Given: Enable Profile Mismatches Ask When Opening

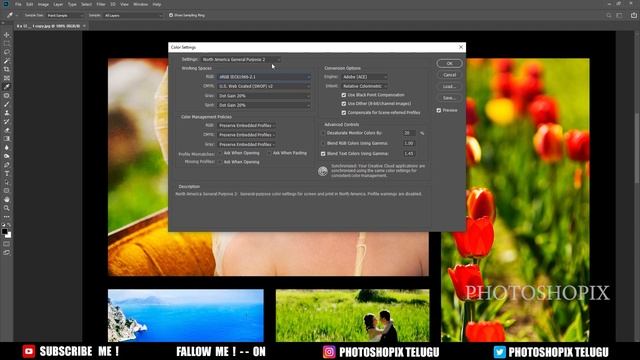Looking at the screenshot, I should tap(220, 153).
